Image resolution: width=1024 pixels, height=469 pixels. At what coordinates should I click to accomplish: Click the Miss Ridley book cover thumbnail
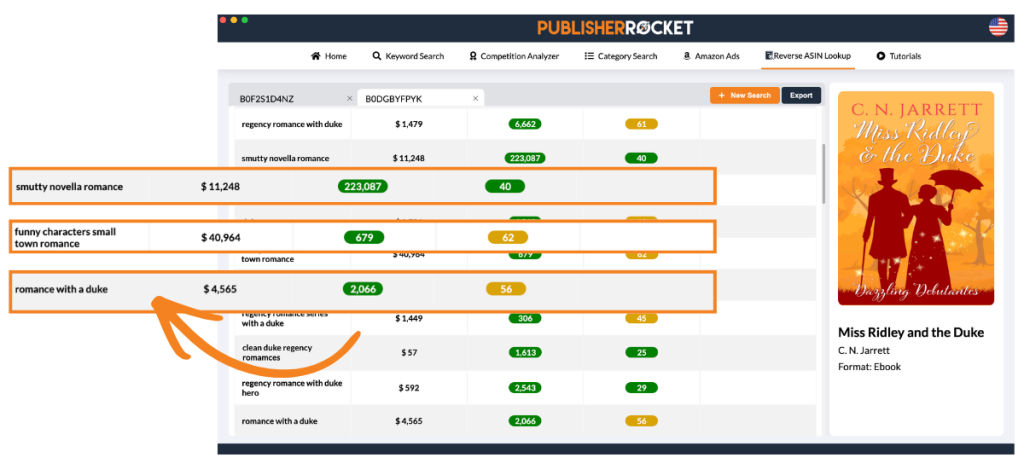pos(916,198)
